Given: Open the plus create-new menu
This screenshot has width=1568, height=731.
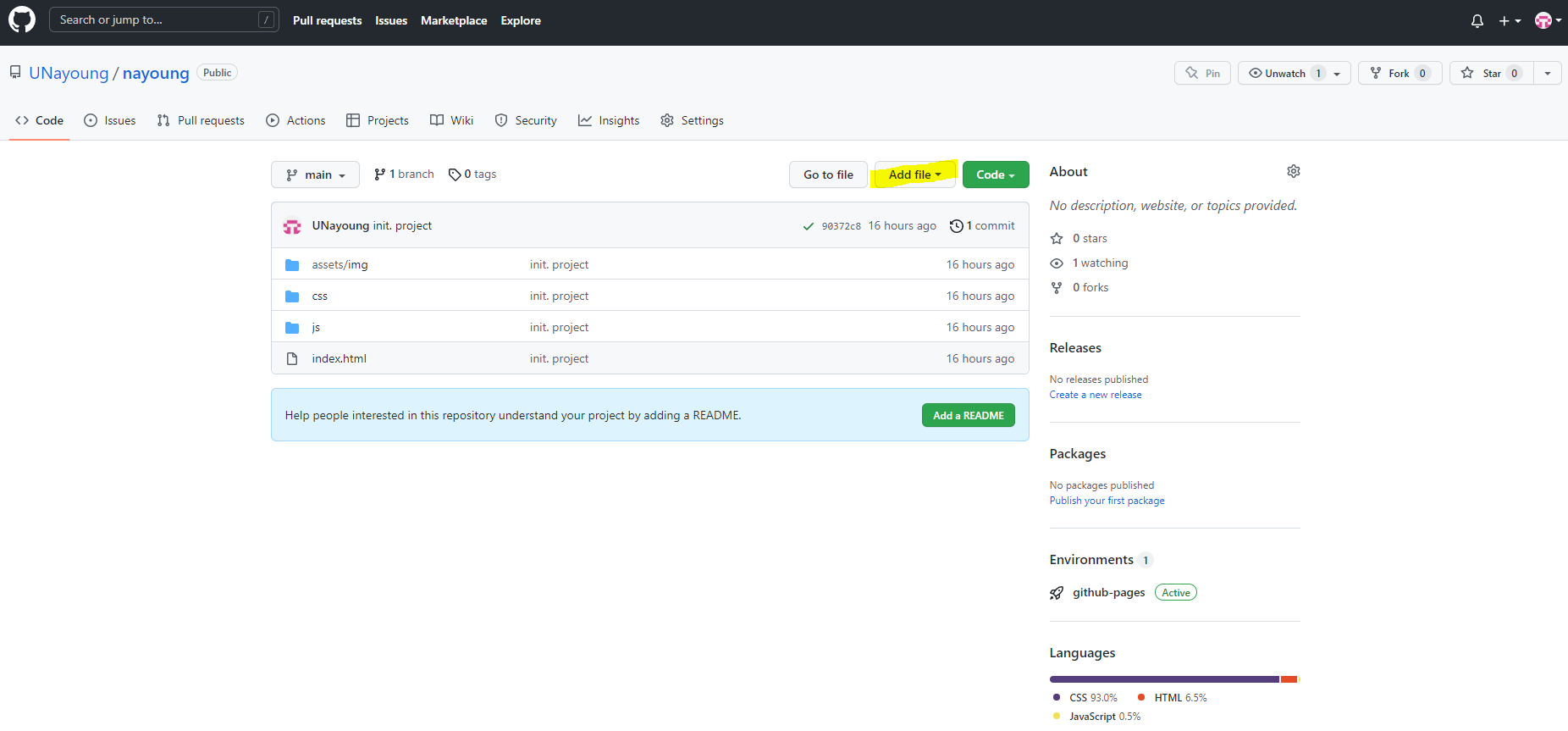Looking at the screenshot, I should click(1510, 21).
